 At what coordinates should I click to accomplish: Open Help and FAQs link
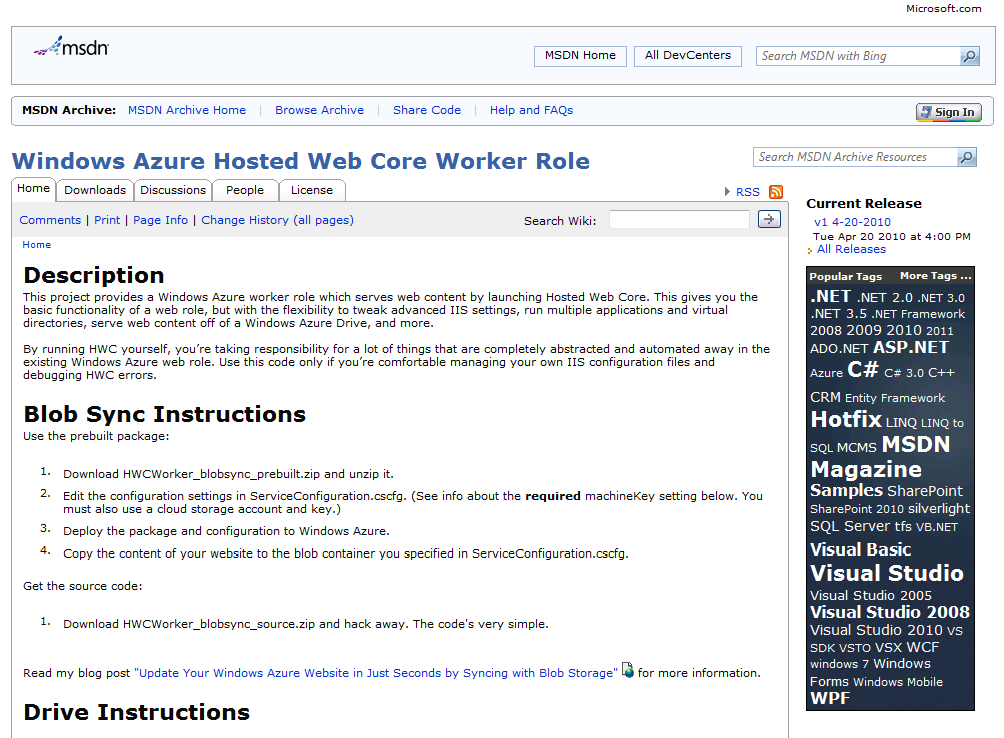[531, 110]
